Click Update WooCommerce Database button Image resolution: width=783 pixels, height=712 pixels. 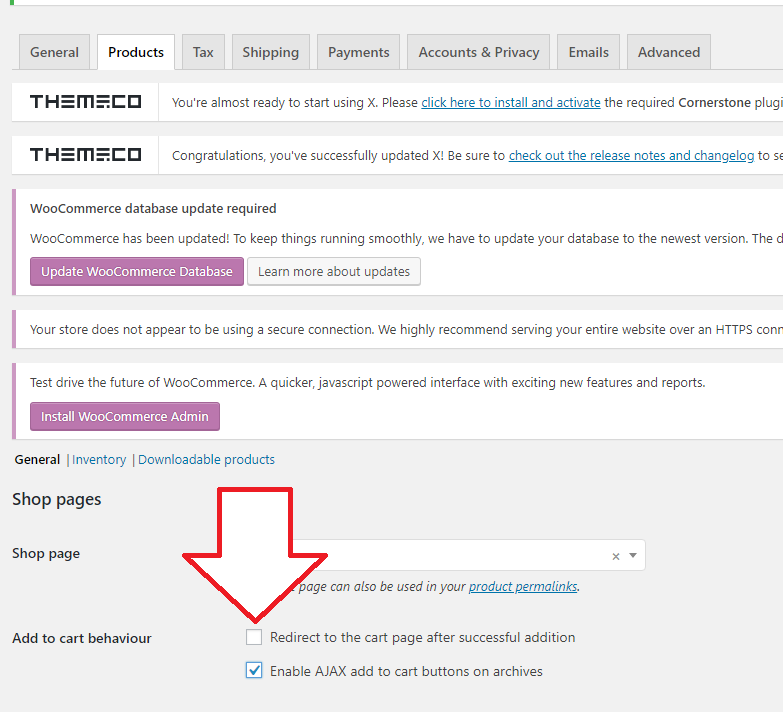137,272
